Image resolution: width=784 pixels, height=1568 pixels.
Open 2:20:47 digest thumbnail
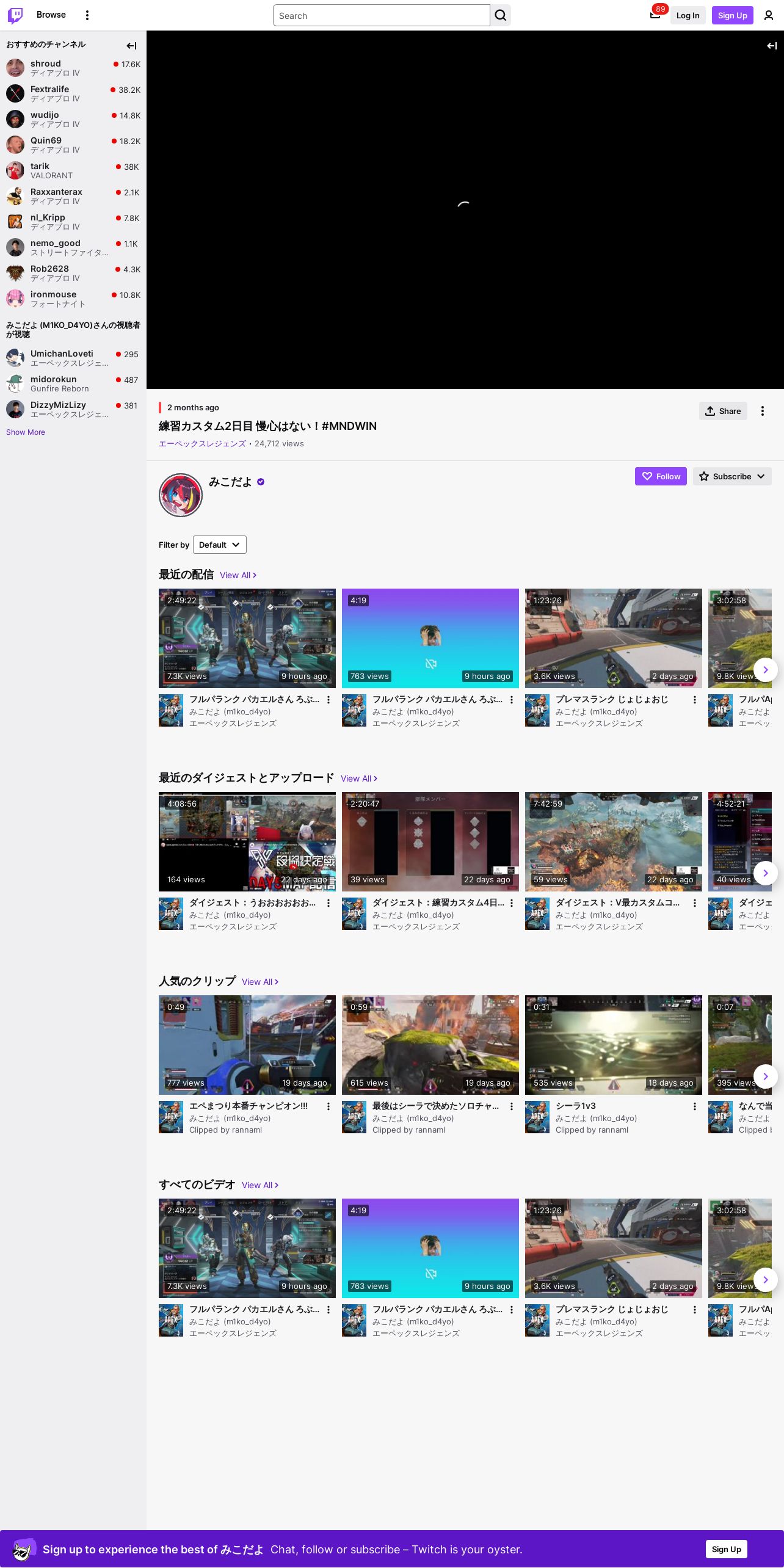430,841
